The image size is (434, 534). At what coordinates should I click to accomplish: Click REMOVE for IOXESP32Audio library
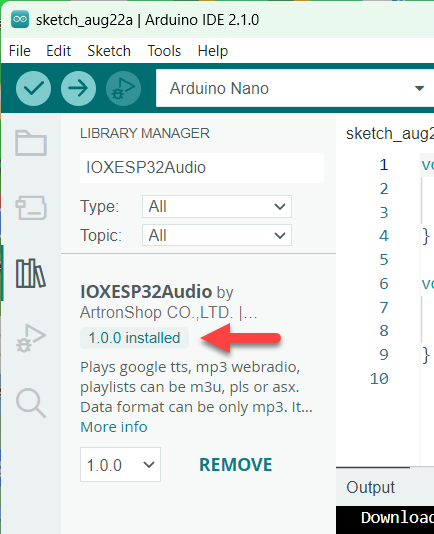[x=236, y=465]
